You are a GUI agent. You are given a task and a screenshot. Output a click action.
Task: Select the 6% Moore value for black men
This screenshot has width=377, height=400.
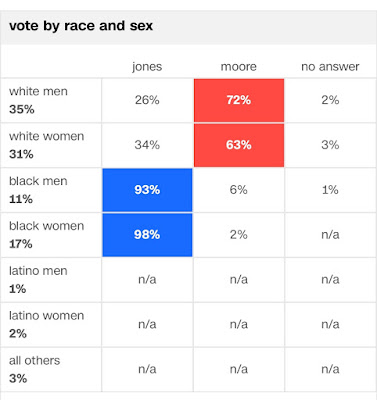(x=239, y=190)
